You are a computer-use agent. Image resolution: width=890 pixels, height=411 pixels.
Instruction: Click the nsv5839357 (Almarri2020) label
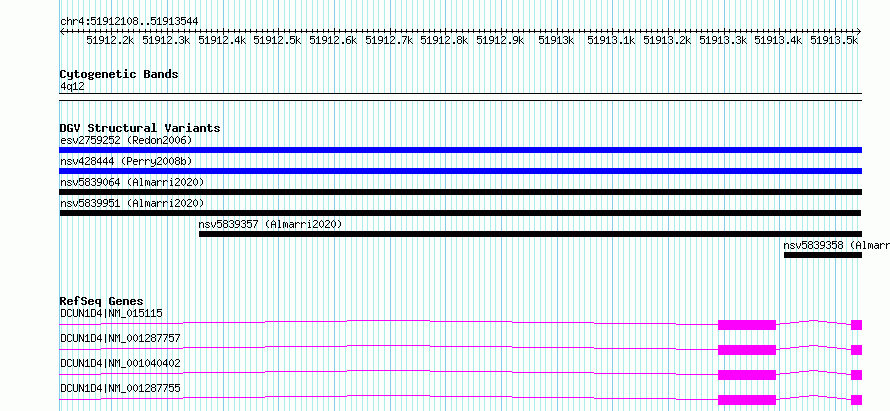click(270, 224)
